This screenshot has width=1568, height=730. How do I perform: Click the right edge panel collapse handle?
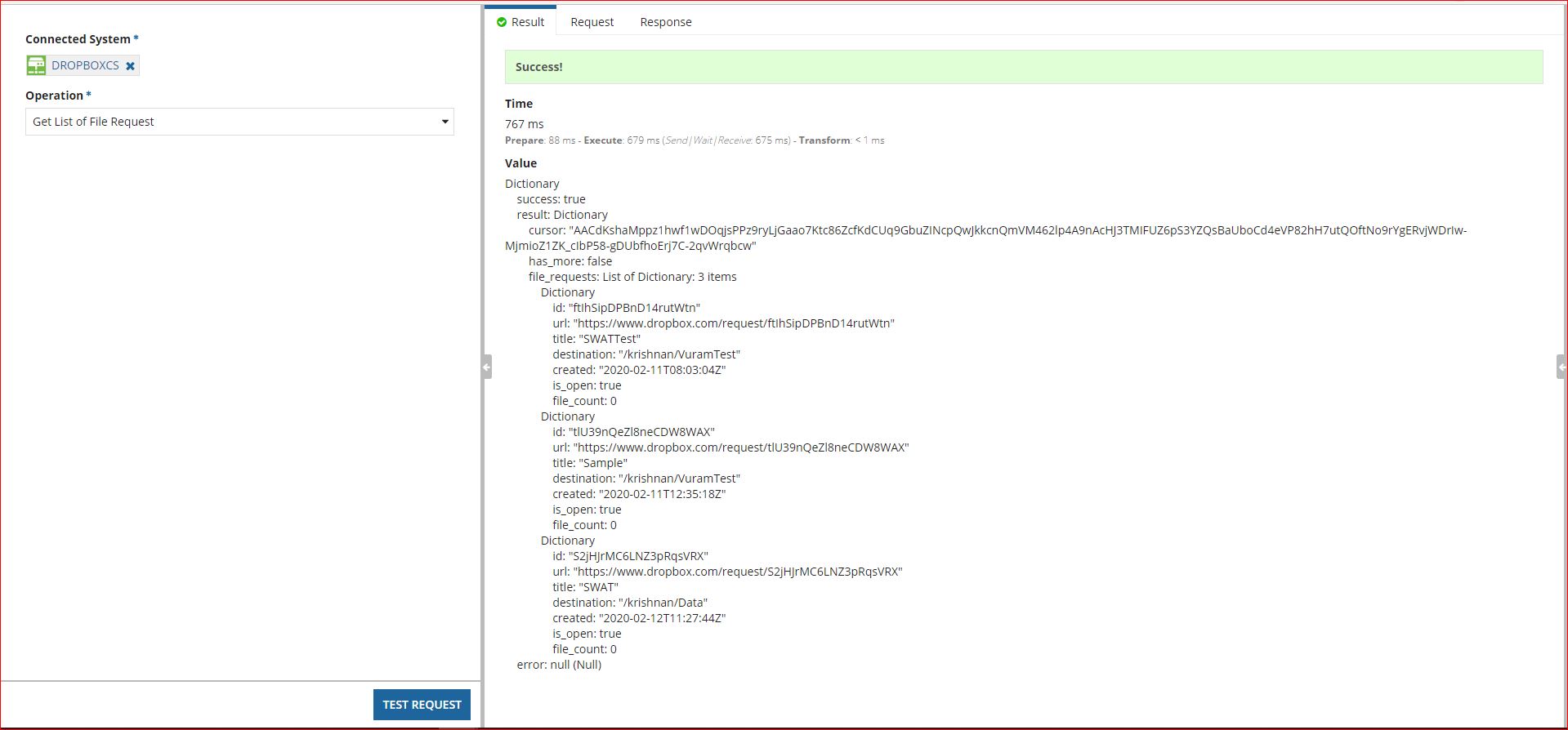pyautogui.click(x=1561, y=367)
